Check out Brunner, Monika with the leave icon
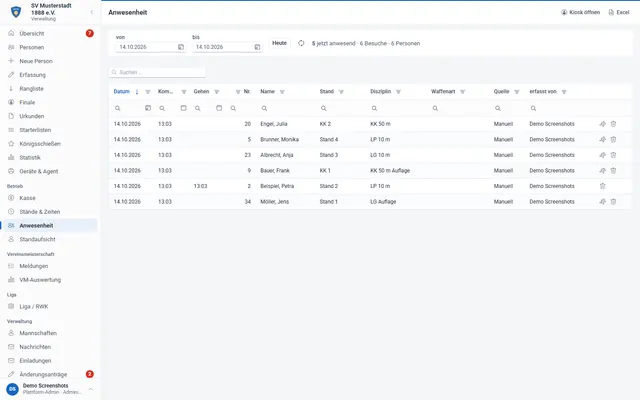The image size is (640, 400). tap(602, 140)
